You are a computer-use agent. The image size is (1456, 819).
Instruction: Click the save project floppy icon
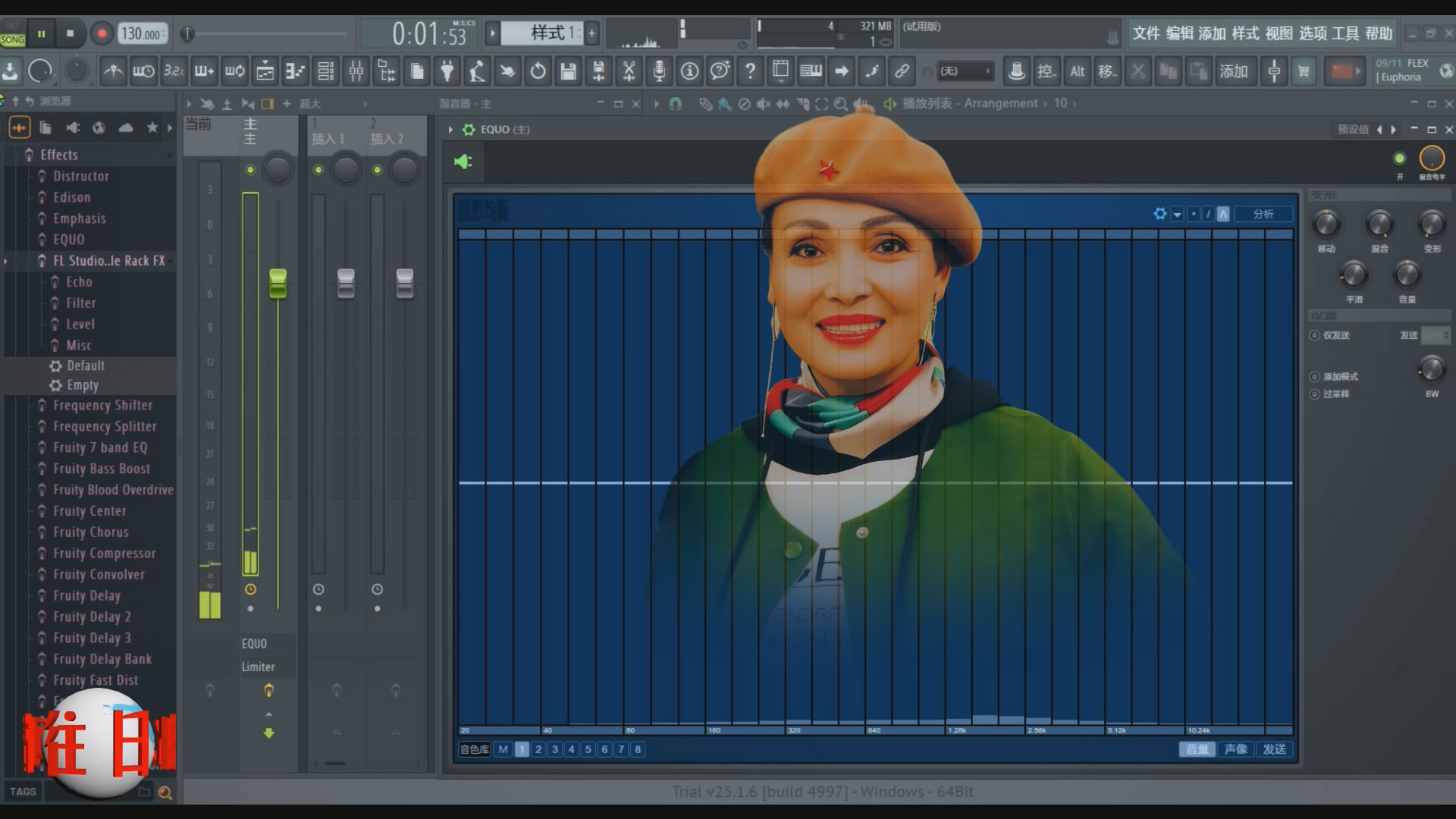point(568,71)
